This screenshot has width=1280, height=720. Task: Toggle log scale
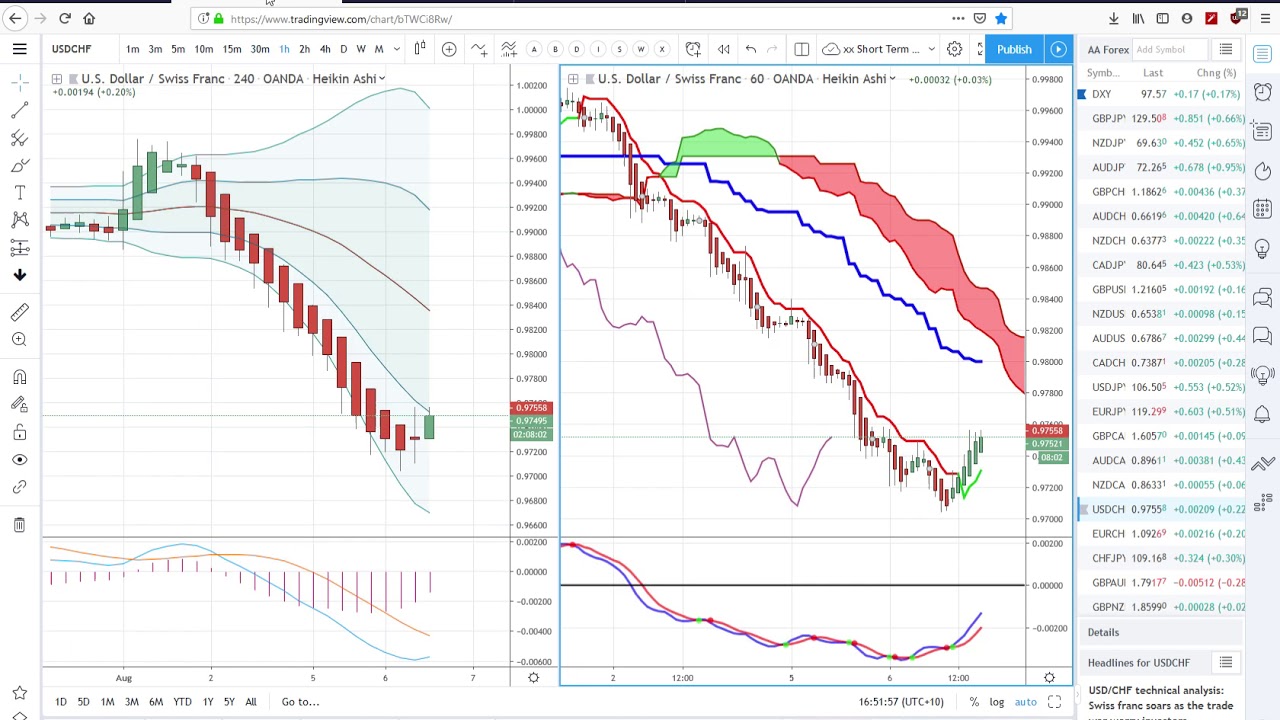[997, 702]
